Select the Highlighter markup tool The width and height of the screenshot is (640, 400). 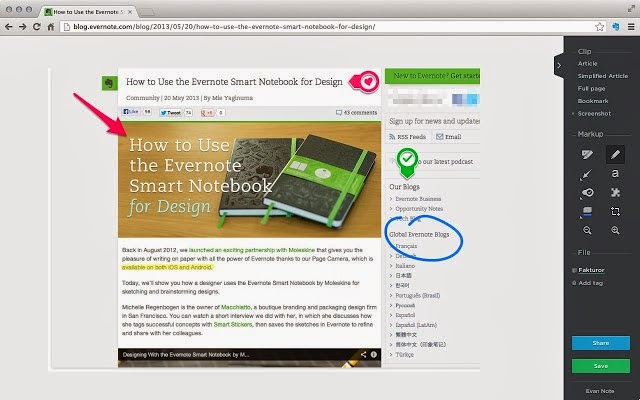click(x=587, y=154)
